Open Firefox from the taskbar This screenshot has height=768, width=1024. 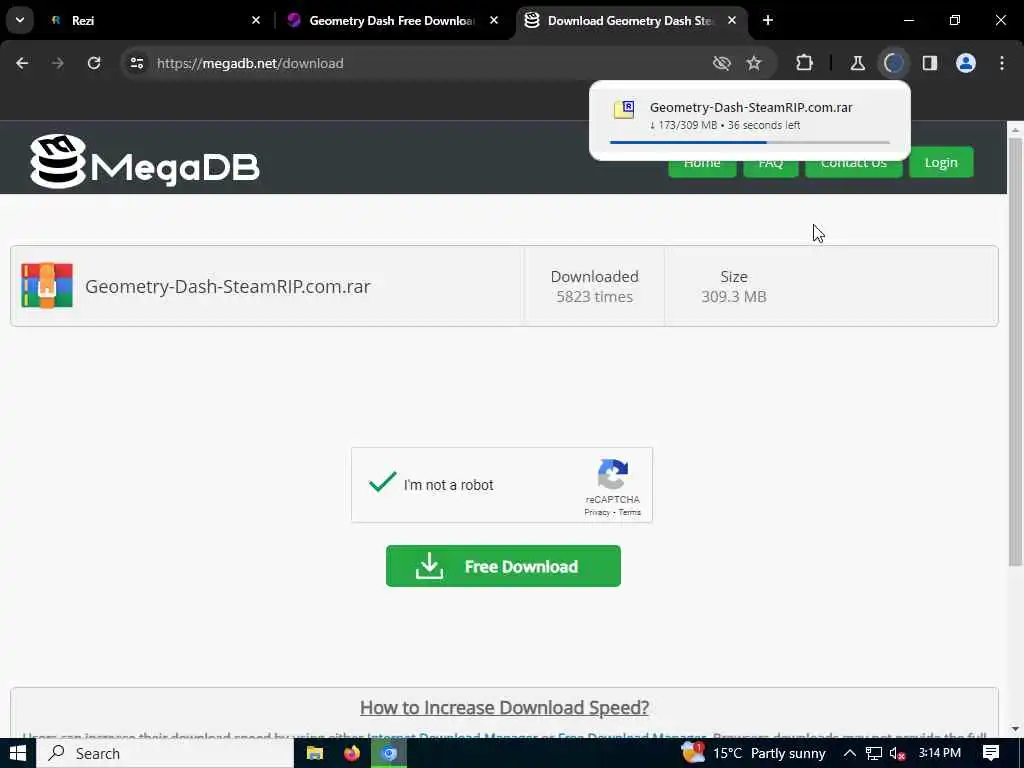351,753
